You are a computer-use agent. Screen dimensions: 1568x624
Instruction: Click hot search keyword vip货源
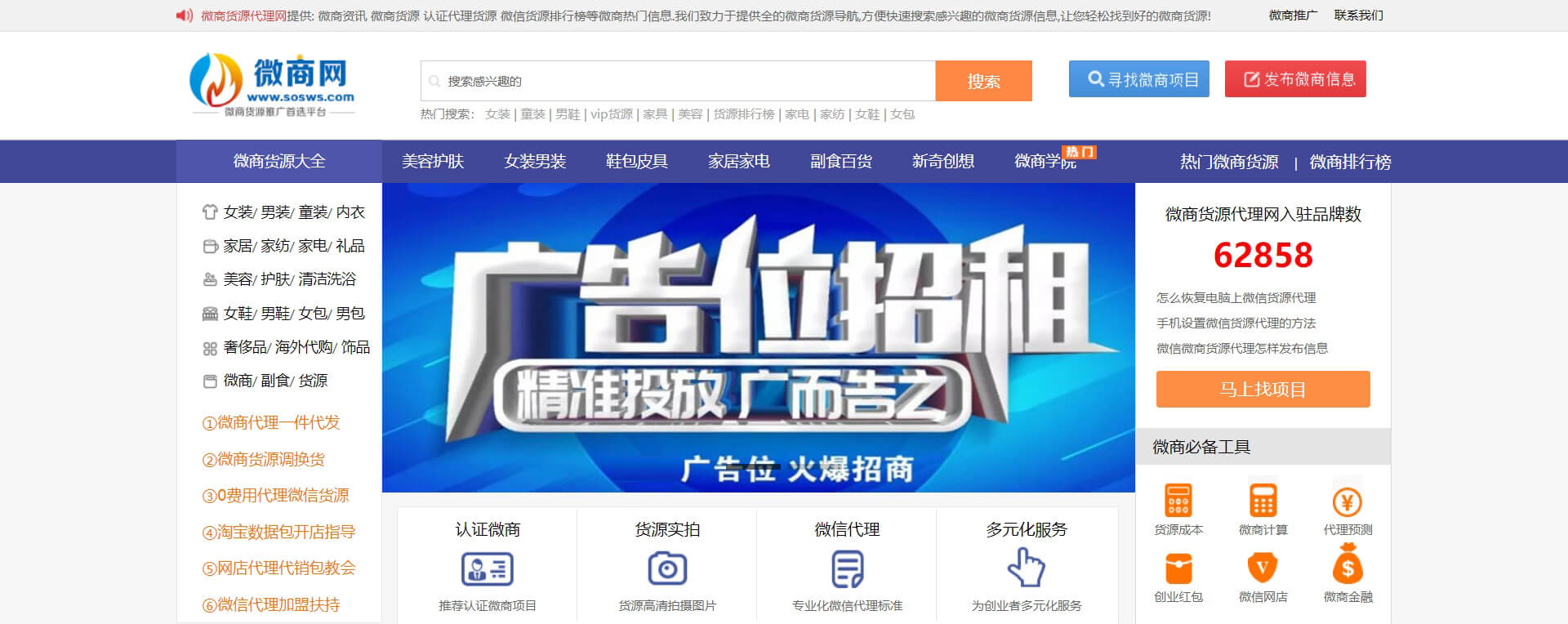coord(612,114)
